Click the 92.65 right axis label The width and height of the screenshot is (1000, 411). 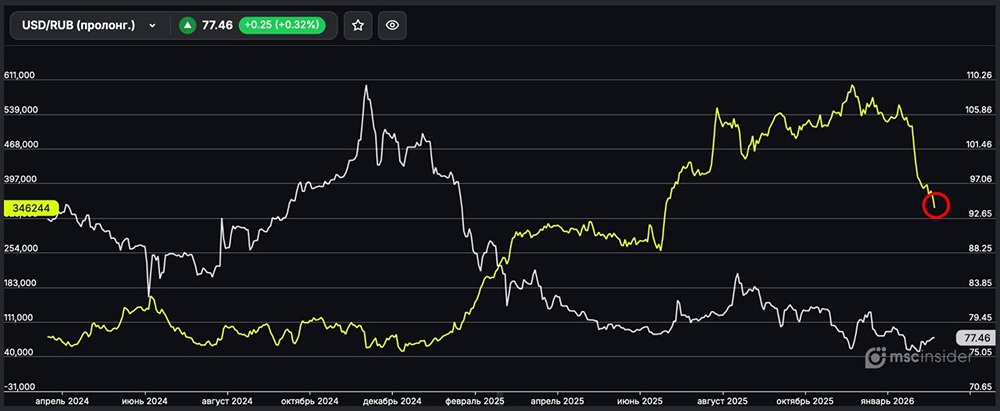(x=979, y=214)
